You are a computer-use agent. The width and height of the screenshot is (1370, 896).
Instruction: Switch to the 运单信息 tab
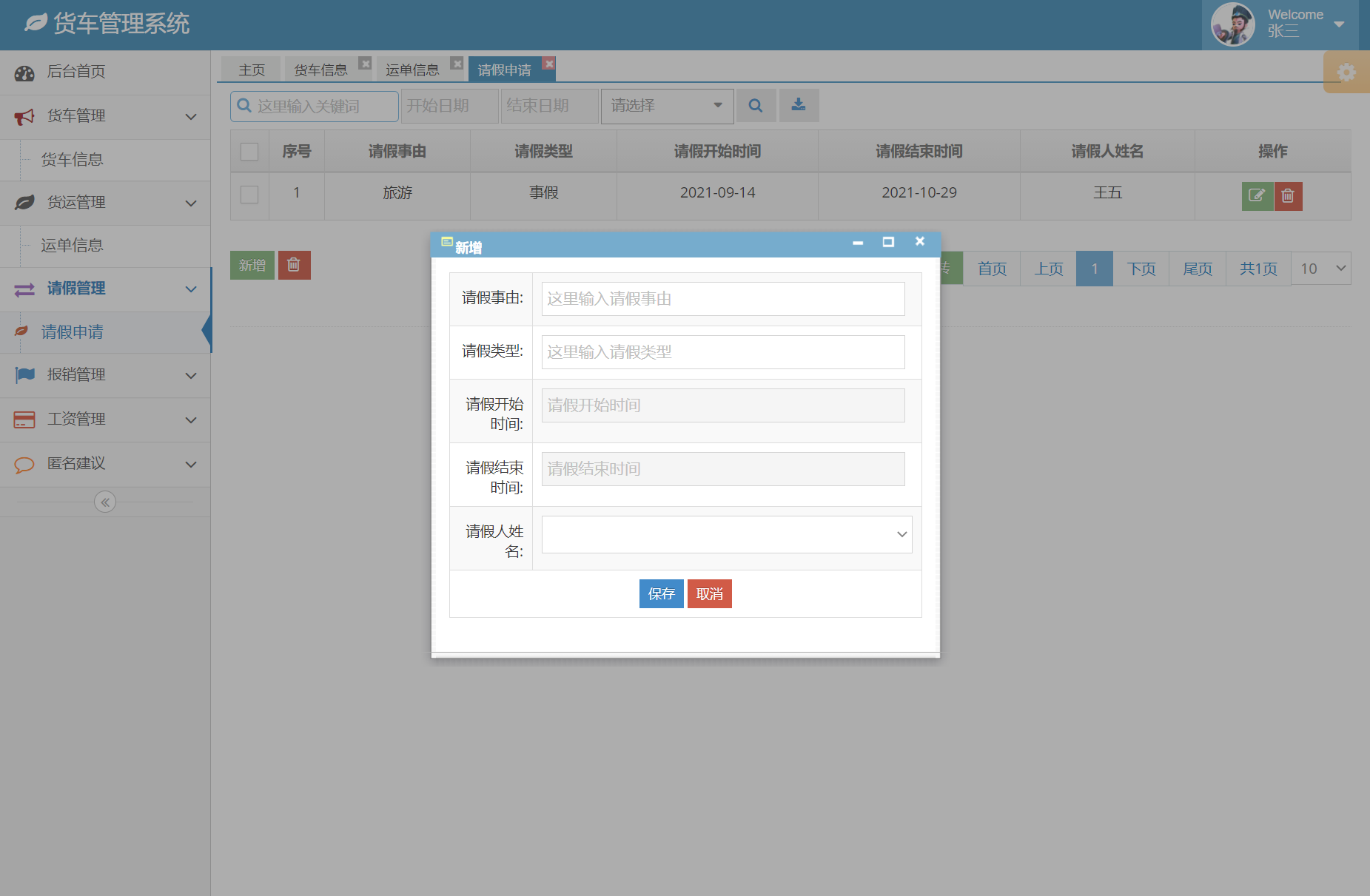pyautogui.click(x=412, y=69)
